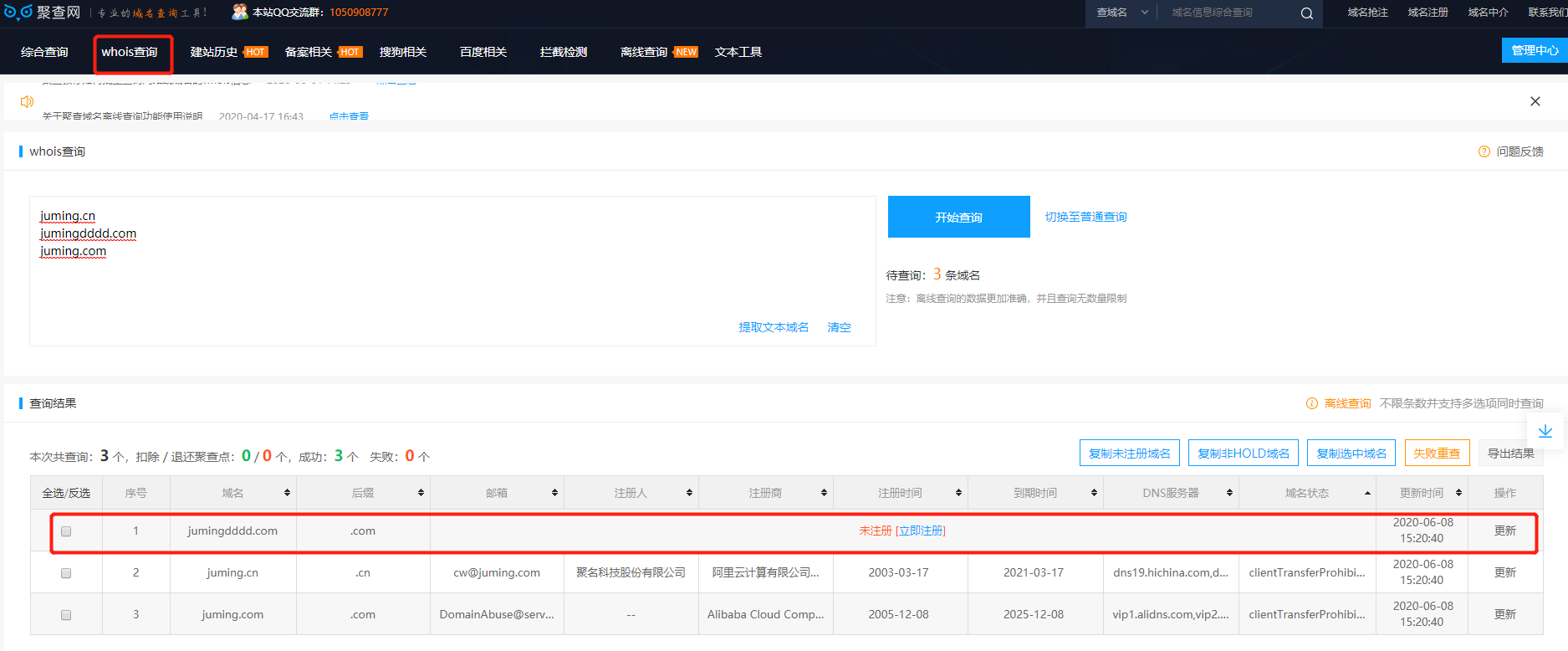
Task: Click the 离线查询 info icon
Action: click(x=1311, y=403)
